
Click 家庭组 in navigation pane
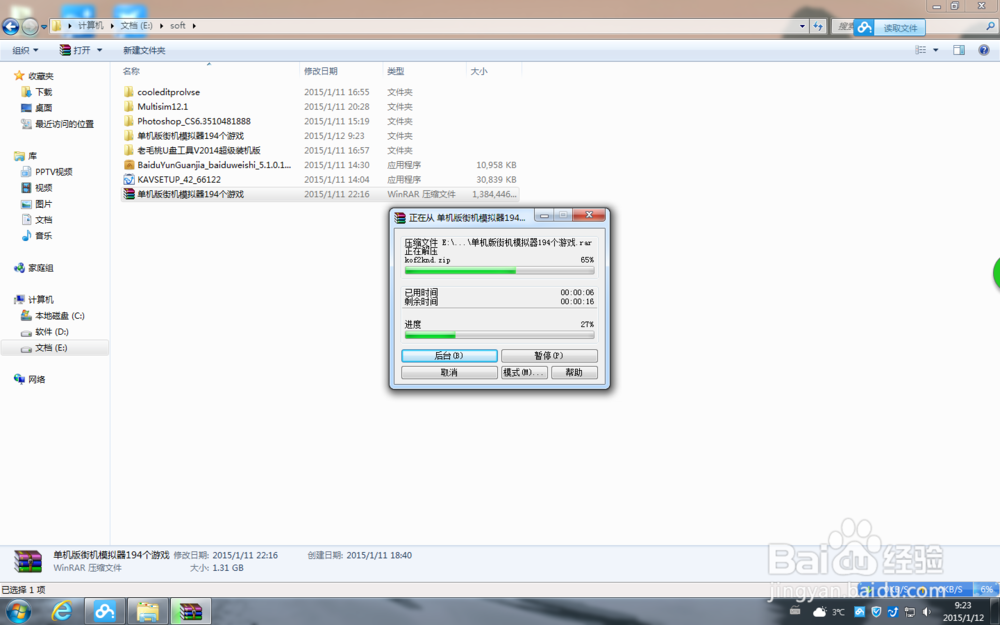pos(40,268)
